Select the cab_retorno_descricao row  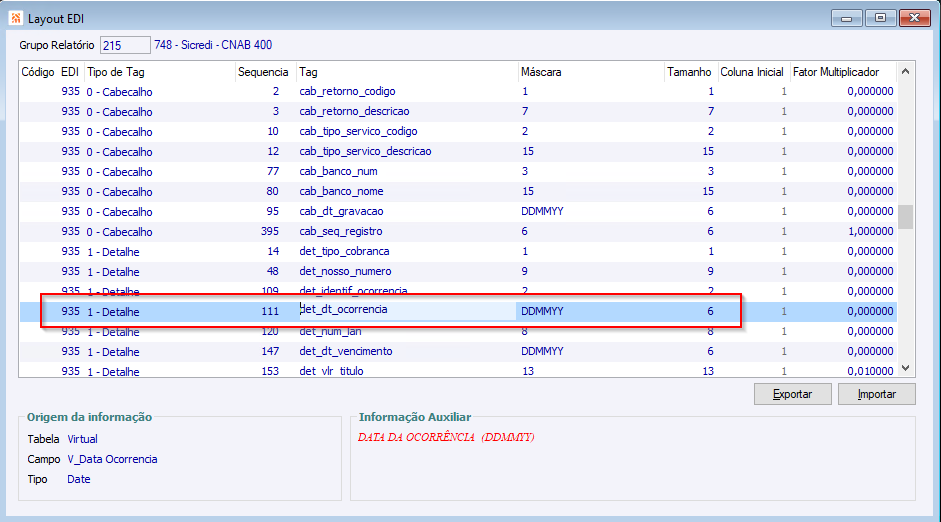click(458, 112)
